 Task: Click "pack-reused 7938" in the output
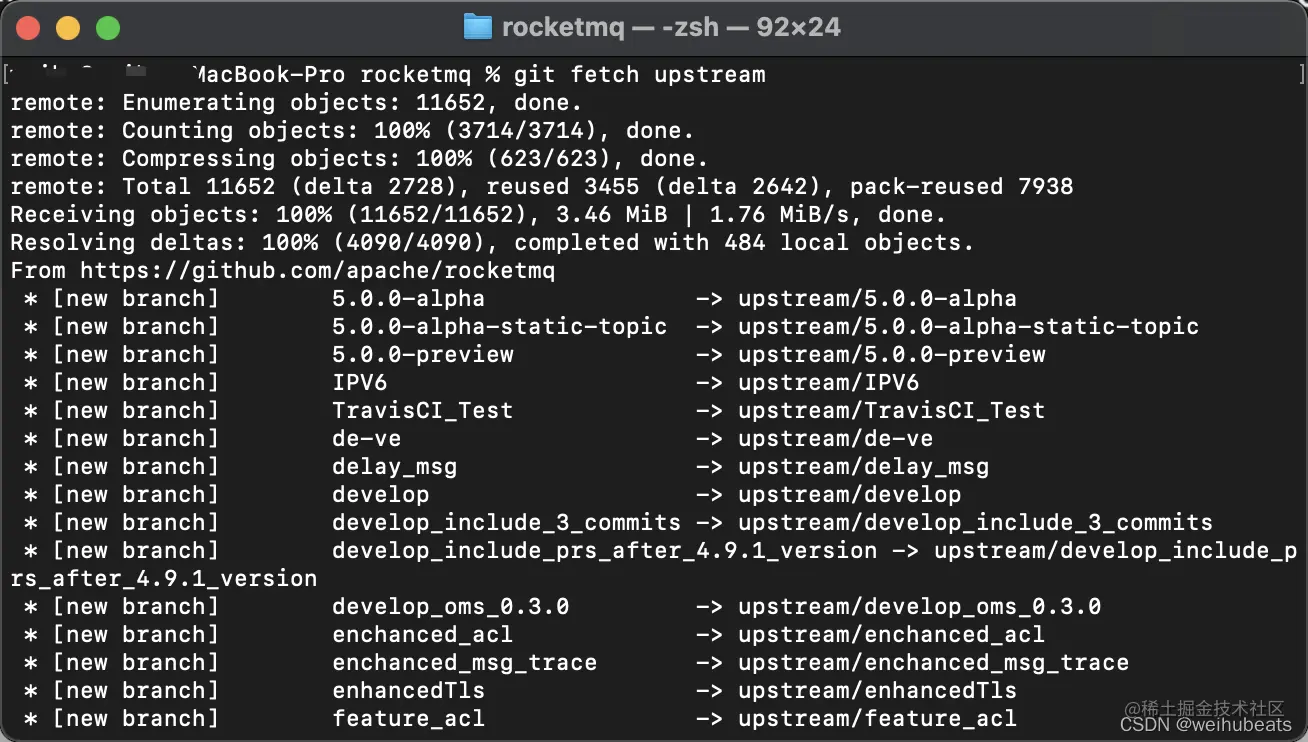962,187
